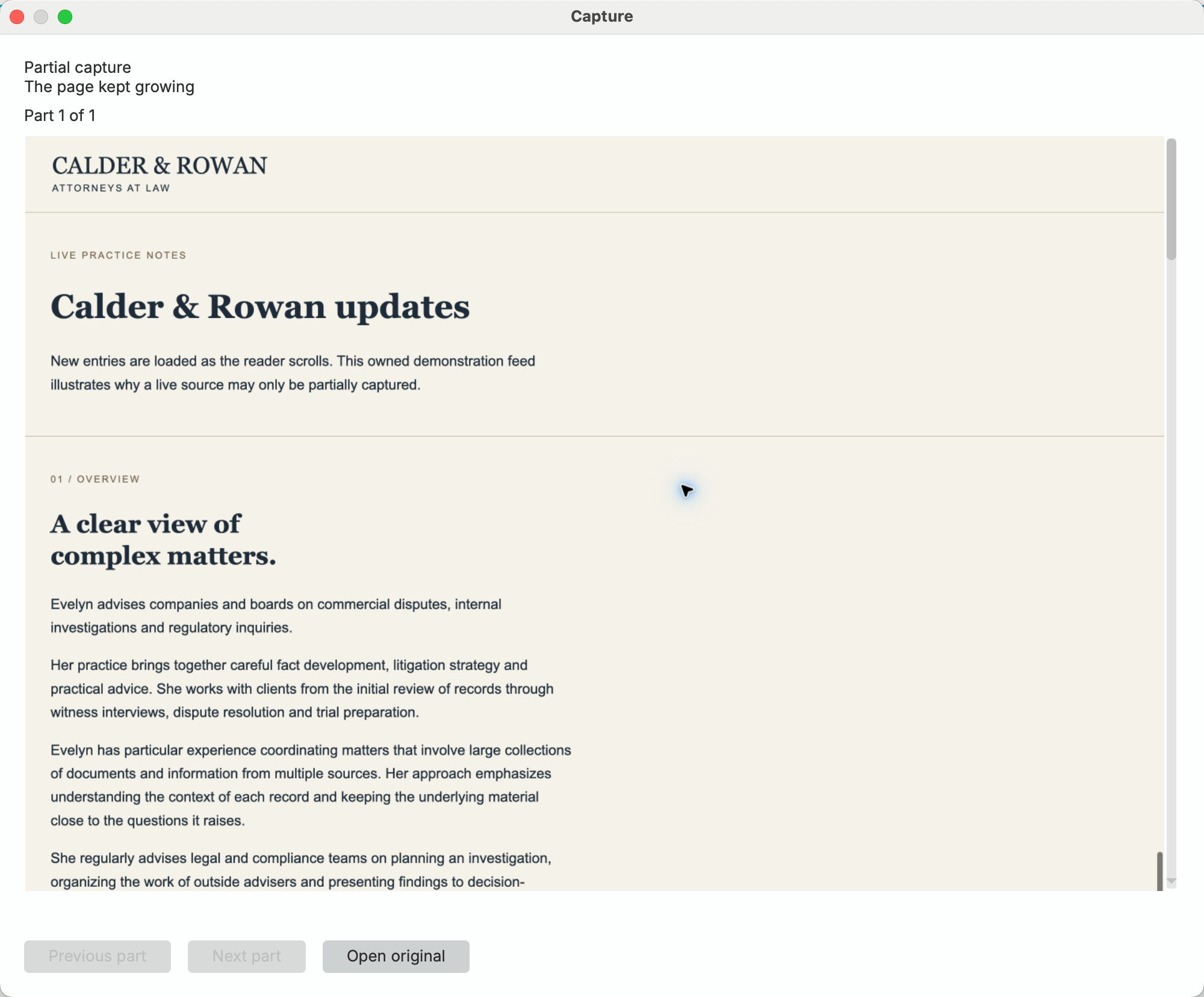
Task: Click 'A clear view of complex matters.' heading
Action: (x=163, y=539)
